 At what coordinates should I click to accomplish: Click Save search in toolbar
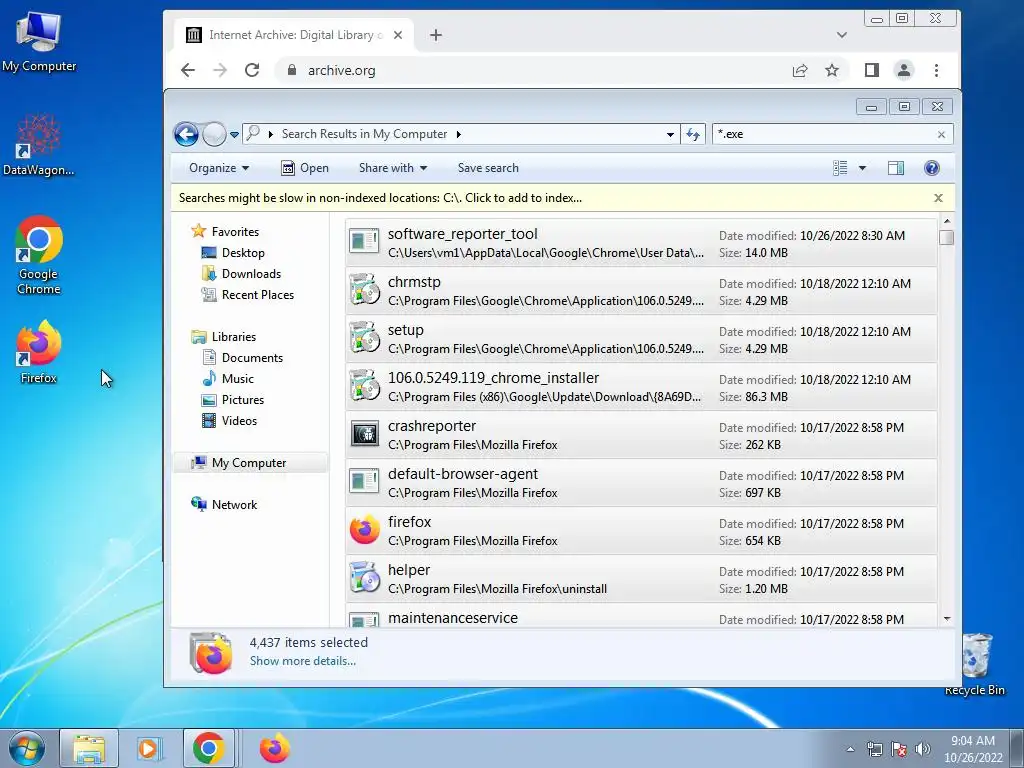coord(488,168)
